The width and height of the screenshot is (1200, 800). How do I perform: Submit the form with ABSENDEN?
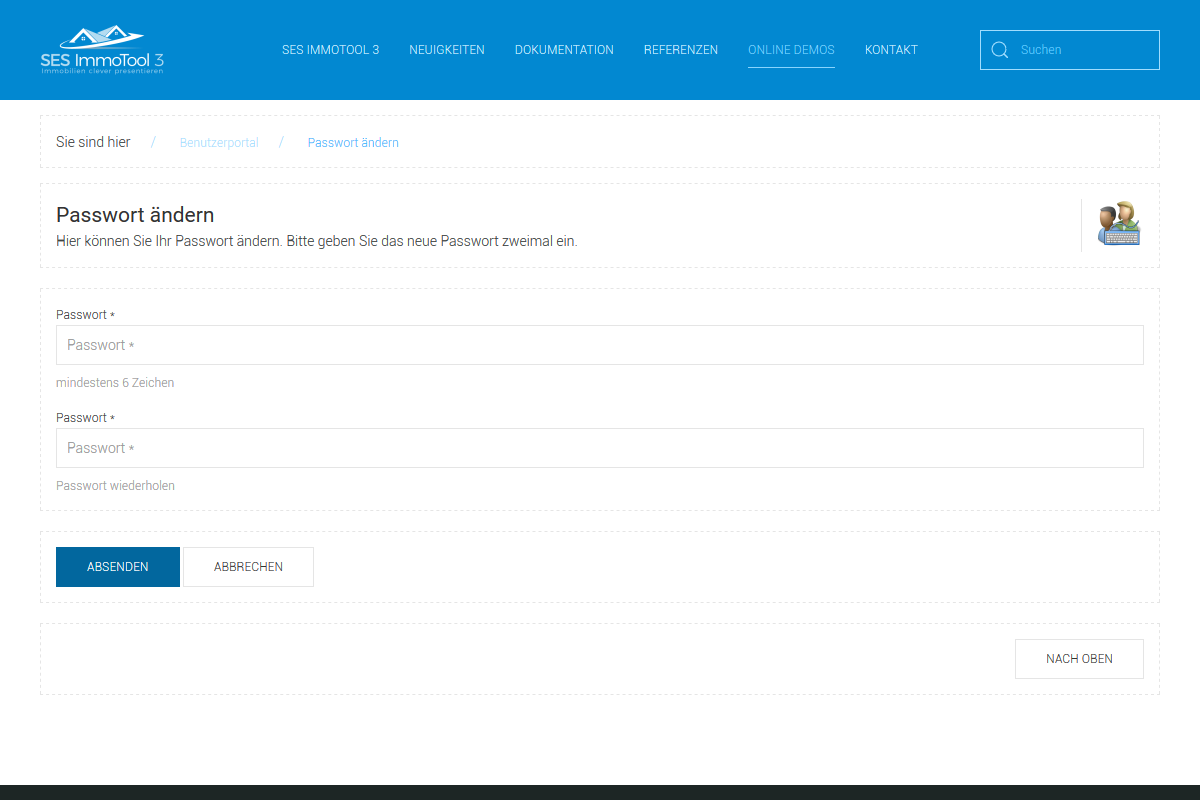[x=118, y=567]
